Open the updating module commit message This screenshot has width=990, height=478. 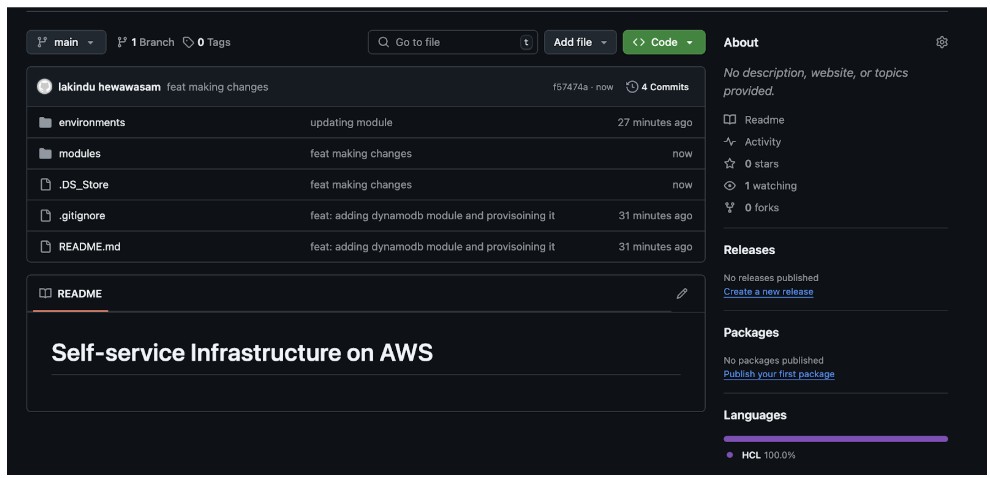(x=351, y=122)
